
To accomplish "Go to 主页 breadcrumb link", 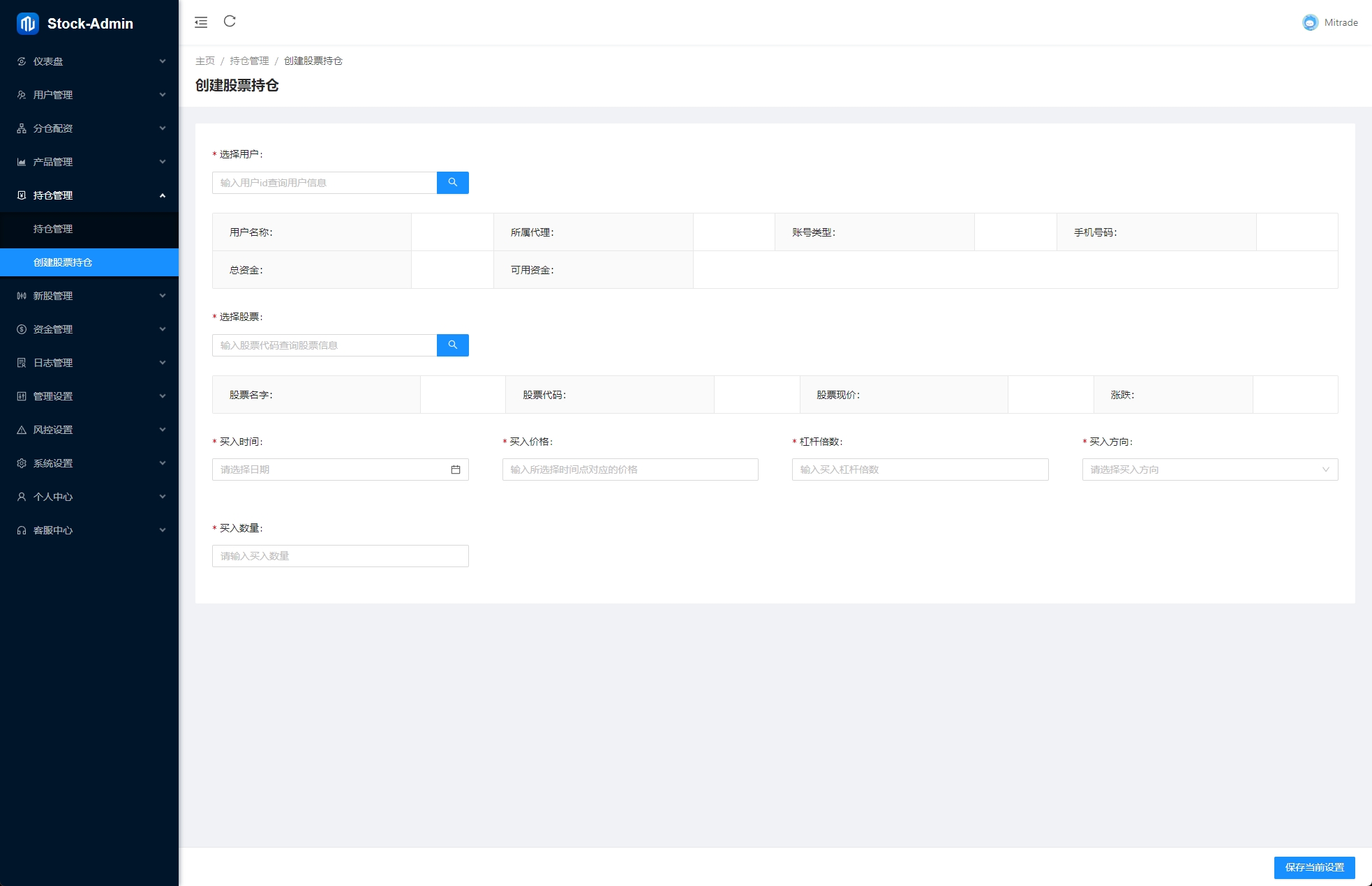I will (x=205, y=61).
